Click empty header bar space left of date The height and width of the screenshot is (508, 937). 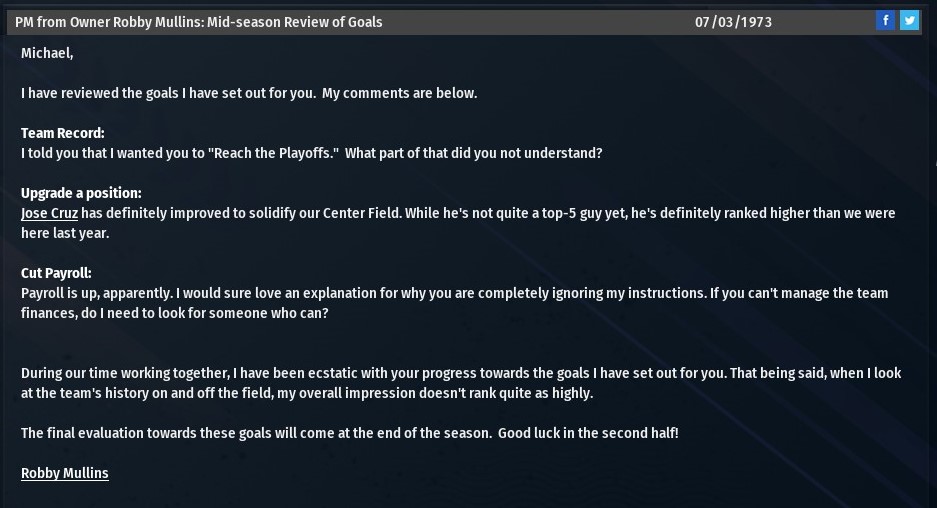pos(540,21)
